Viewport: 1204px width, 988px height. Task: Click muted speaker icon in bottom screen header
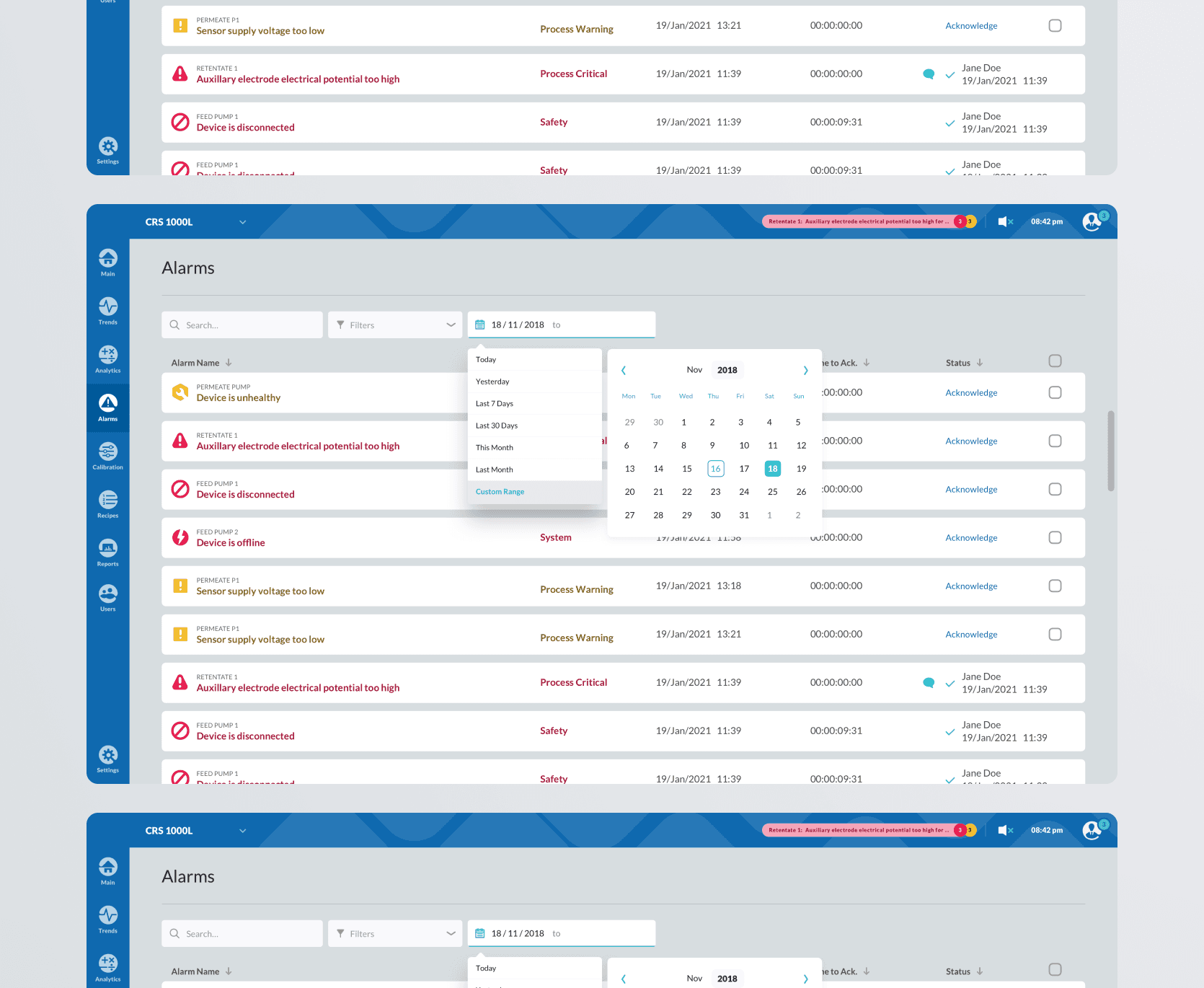[1006, 830]
